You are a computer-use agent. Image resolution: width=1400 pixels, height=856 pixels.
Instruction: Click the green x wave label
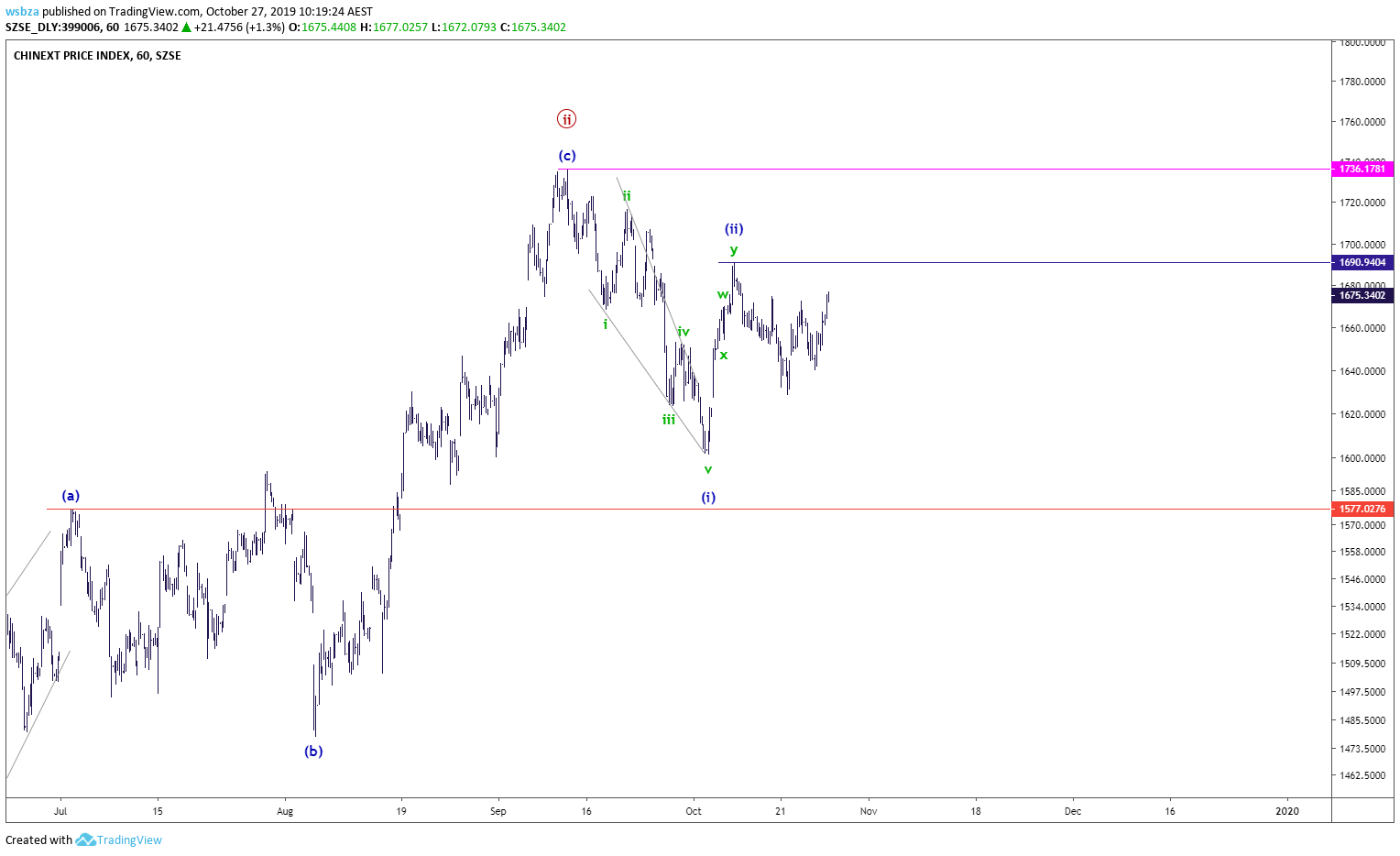click(724, 356)
